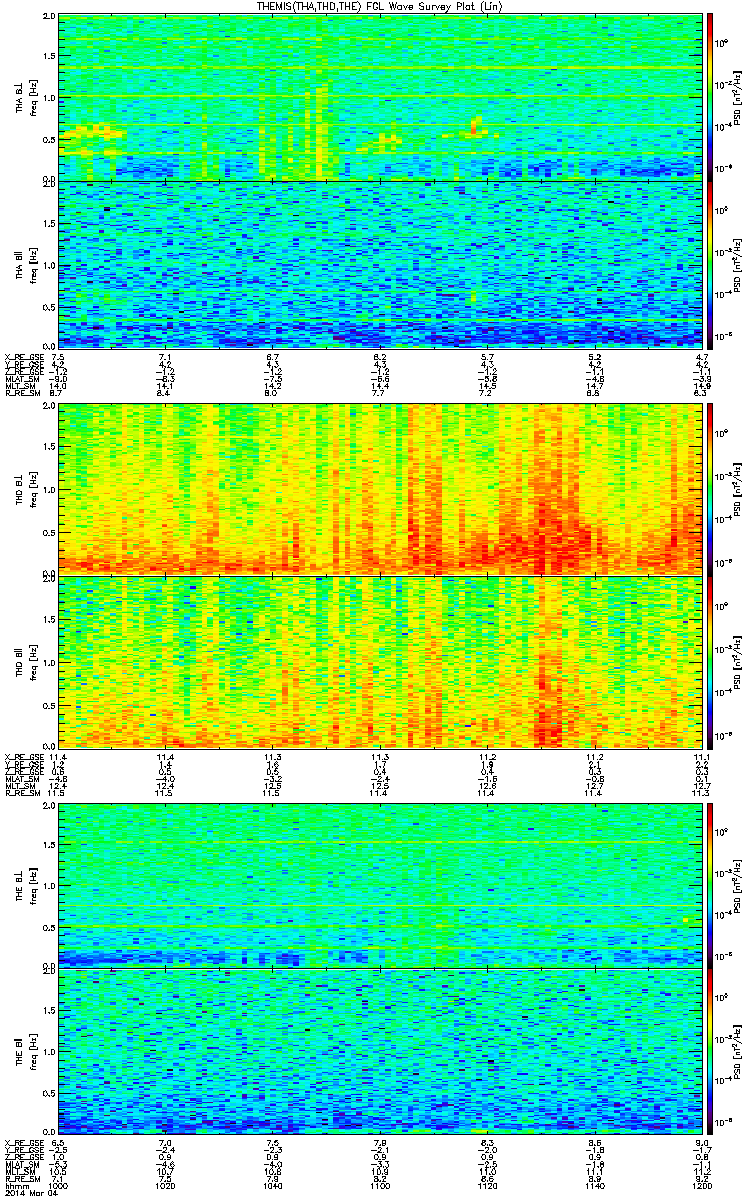Click the PSD [nT²/Hz] label beside THE B∥ color bar

click(x=737, y=1050)
